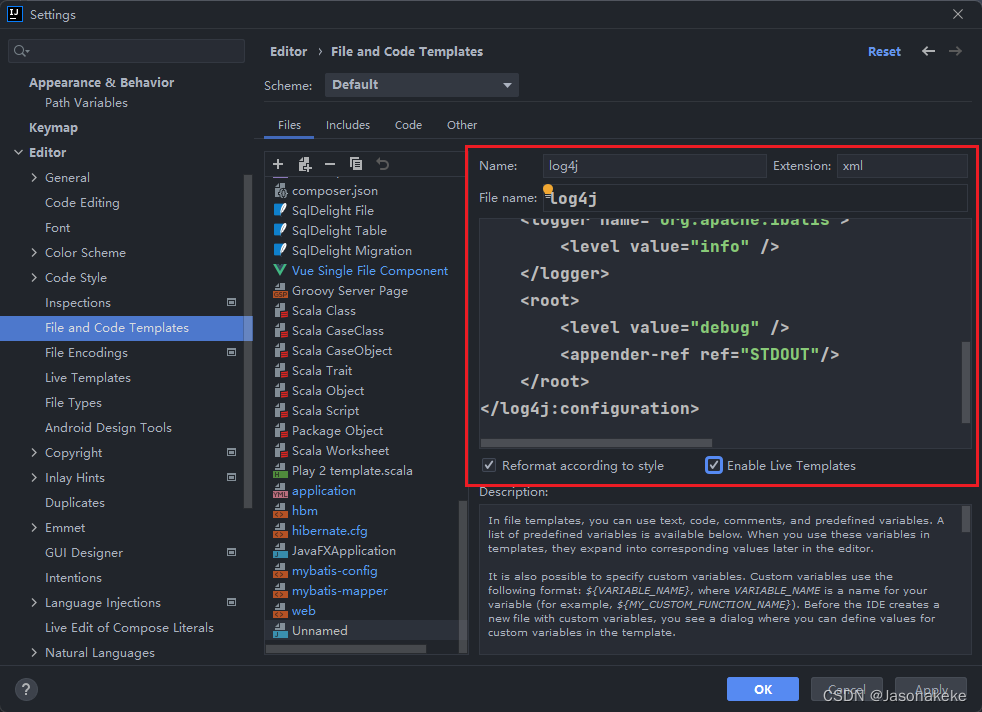This screenshot has height=712, width=982.
Task: Click the template Name field showing log4j
Action: coord(654,166)
